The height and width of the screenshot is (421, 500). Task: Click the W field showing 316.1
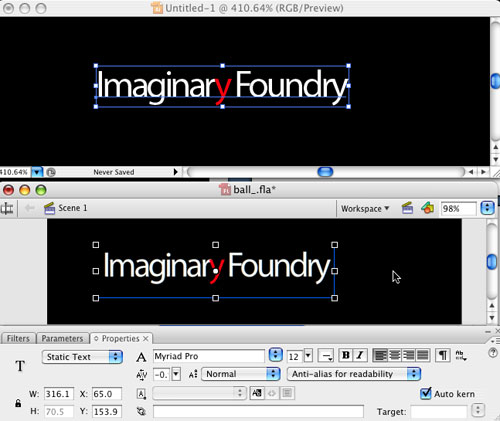pyautogui.click(x=59, y=394)
